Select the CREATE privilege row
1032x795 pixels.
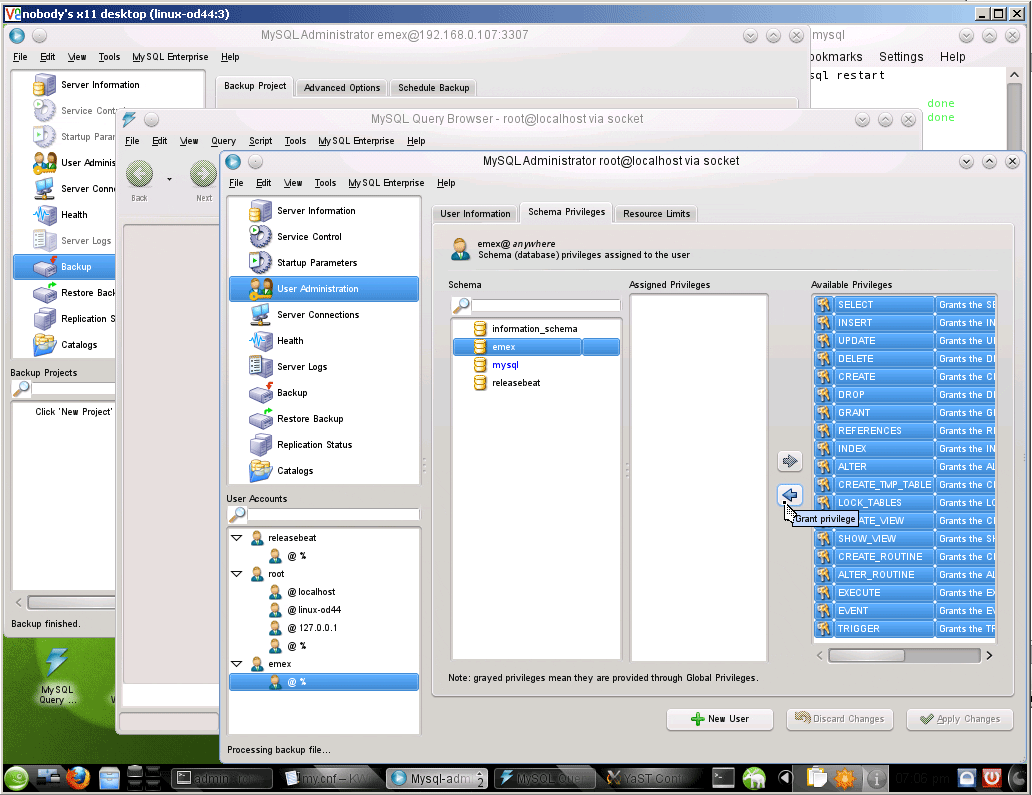click(905, 376)
